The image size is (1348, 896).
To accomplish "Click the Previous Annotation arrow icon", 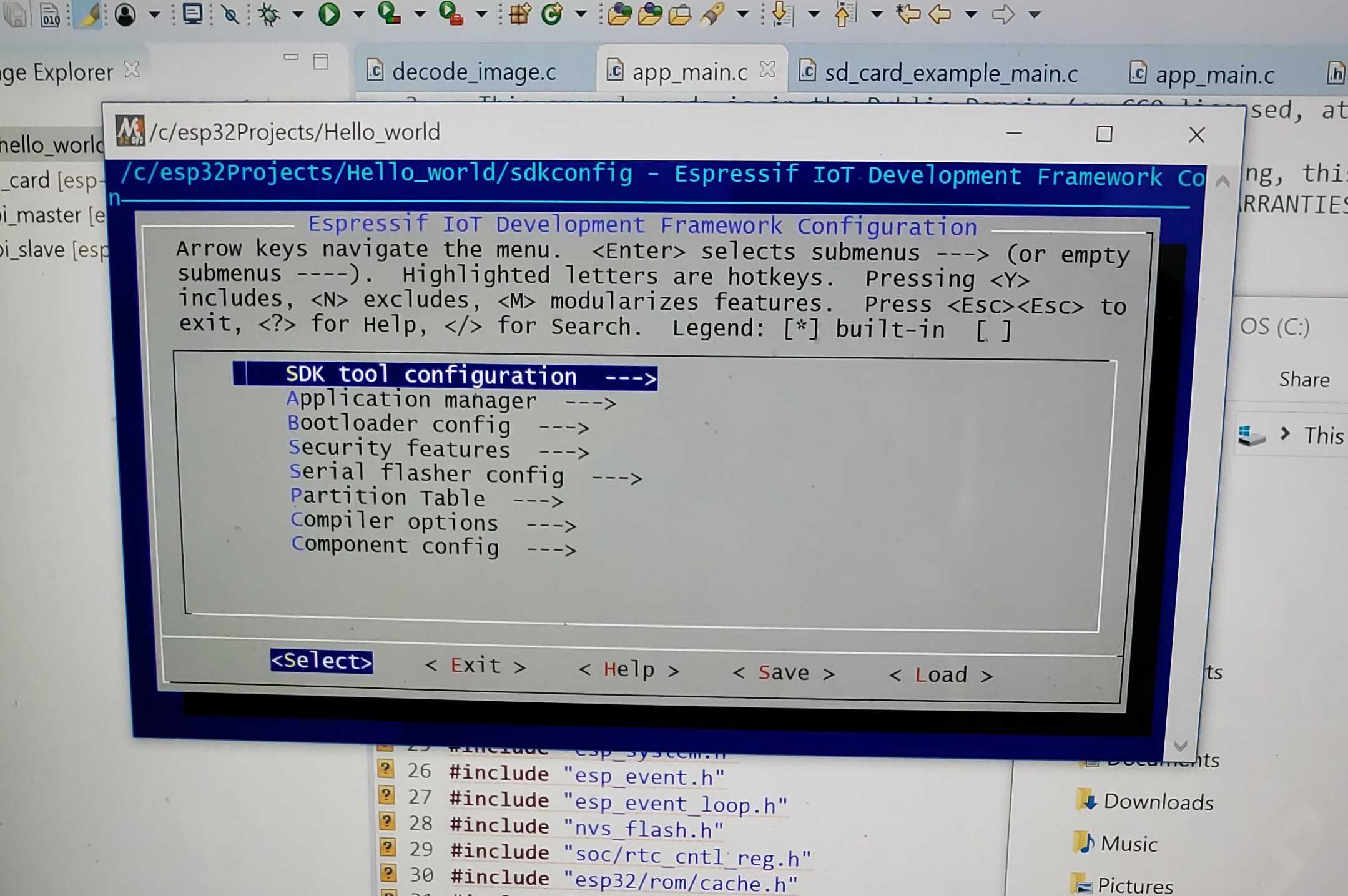I will click(x=844, y=14).
